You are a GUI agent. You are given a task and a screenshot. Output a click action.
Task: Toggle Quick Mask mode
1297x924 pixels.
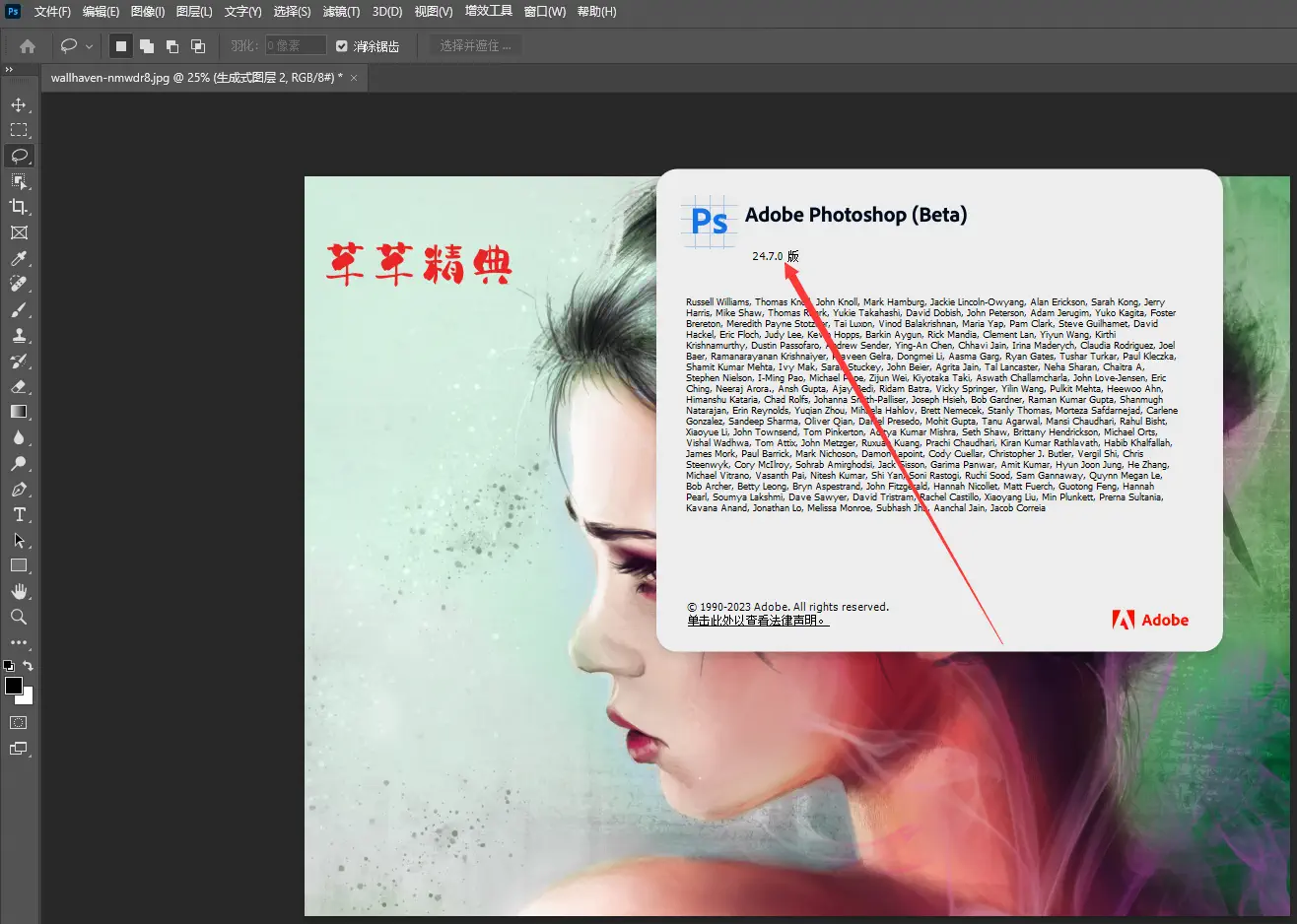click(19, 722)
